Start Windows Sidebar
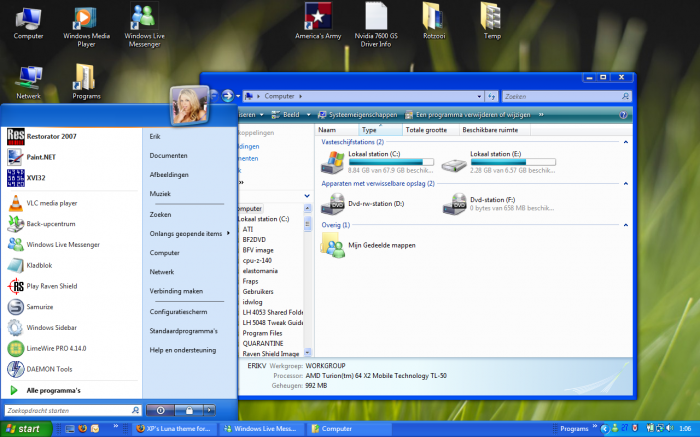Screen dimensions: 700x437 coord(71,328)
